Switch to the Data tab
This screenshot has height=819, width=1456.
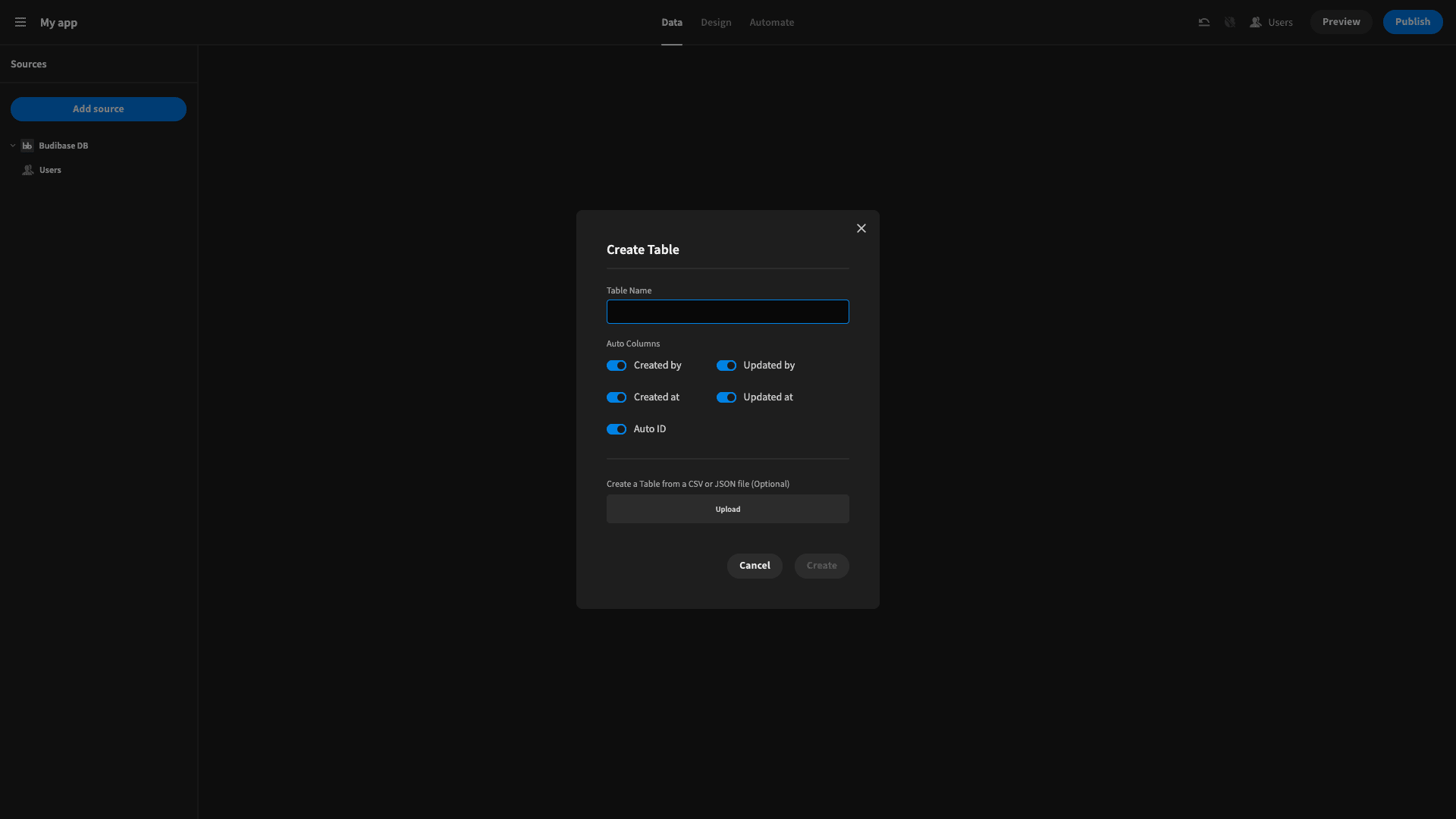[672, 22]
